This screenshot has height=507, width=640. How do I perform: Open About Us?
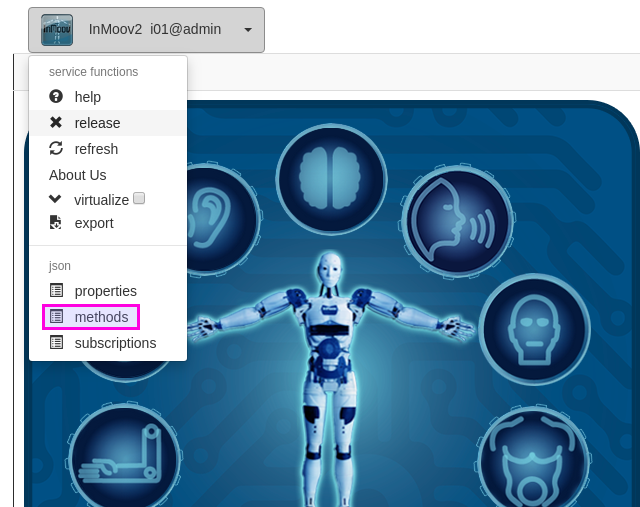(x=78, y=175)
